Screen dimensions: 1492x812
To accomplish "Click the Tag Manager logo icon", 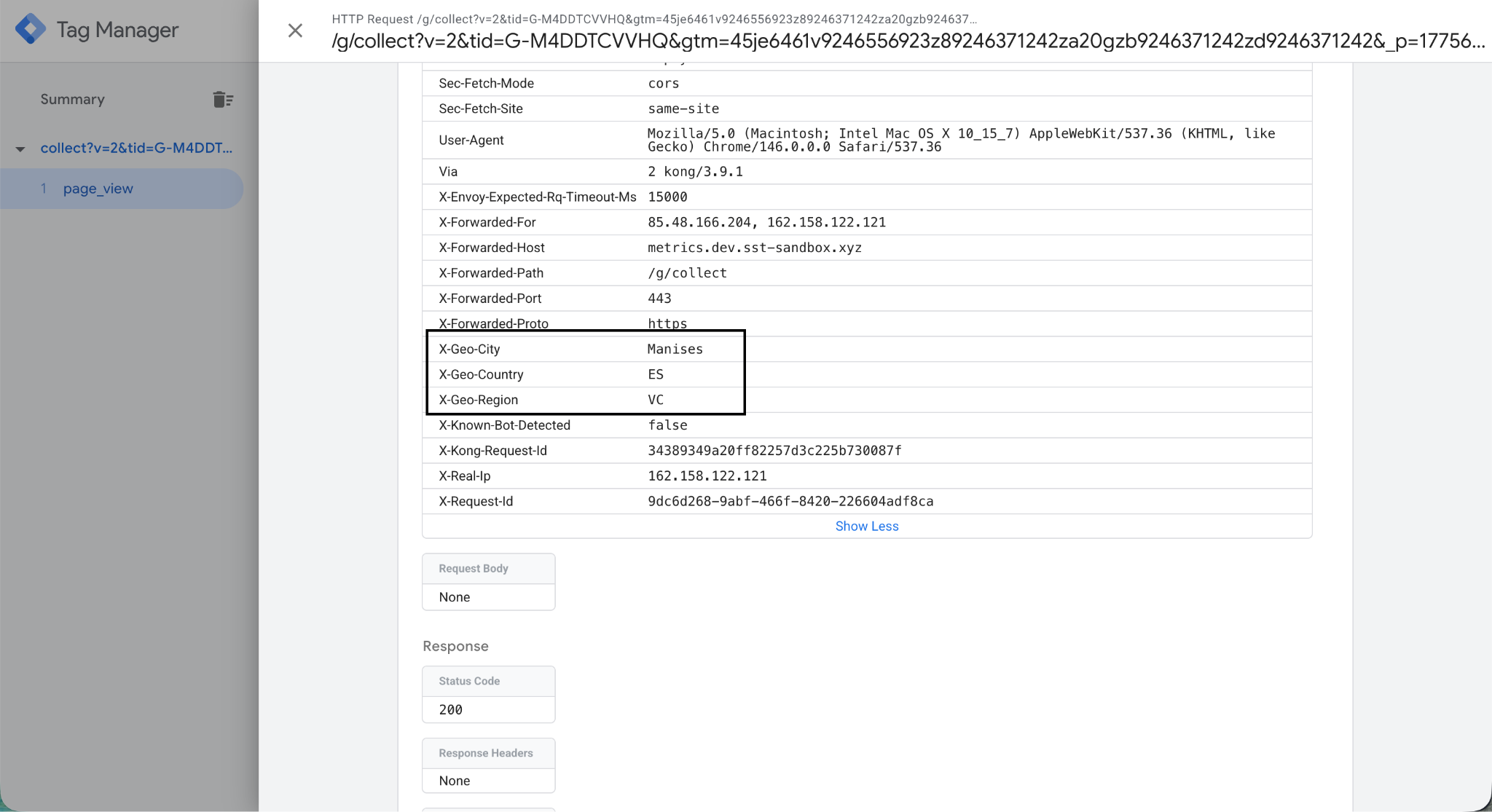I will [30, 29].
